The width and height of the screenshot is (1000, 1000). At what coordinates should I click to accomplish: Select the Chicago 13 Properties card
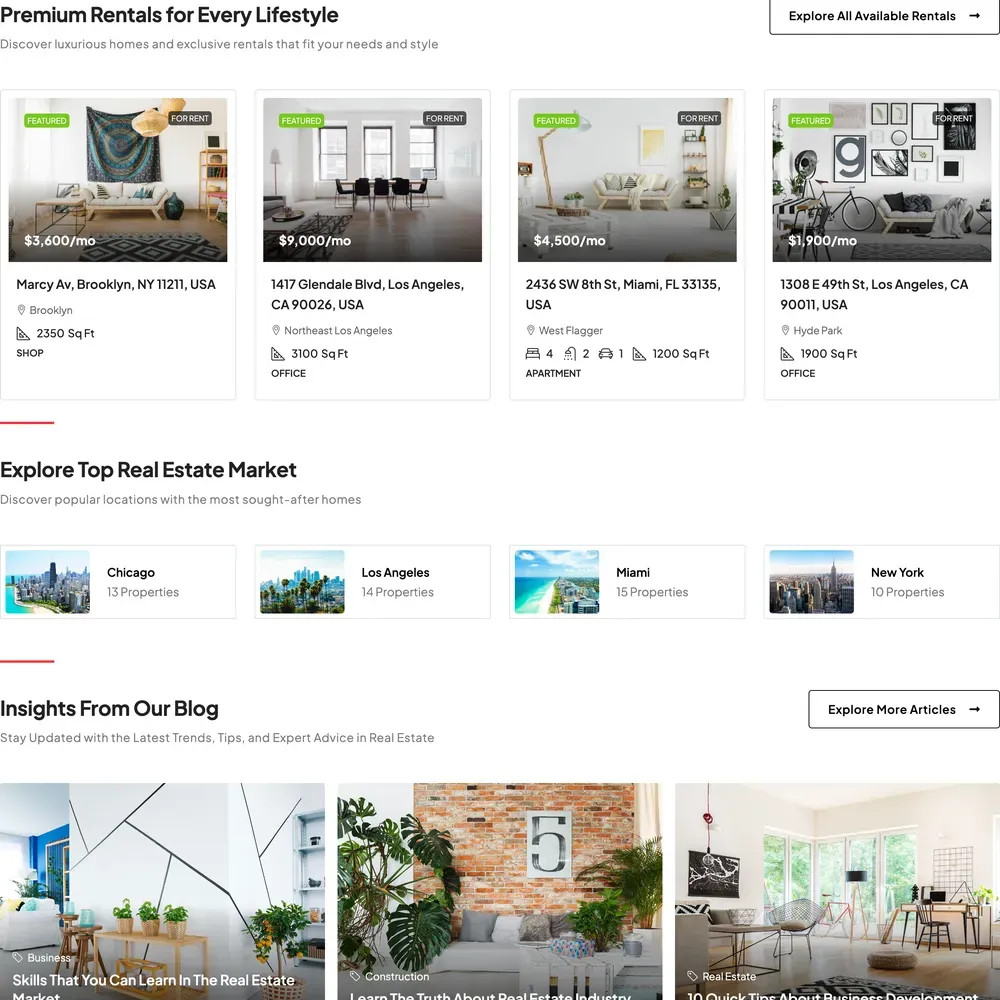pos(118,582)
